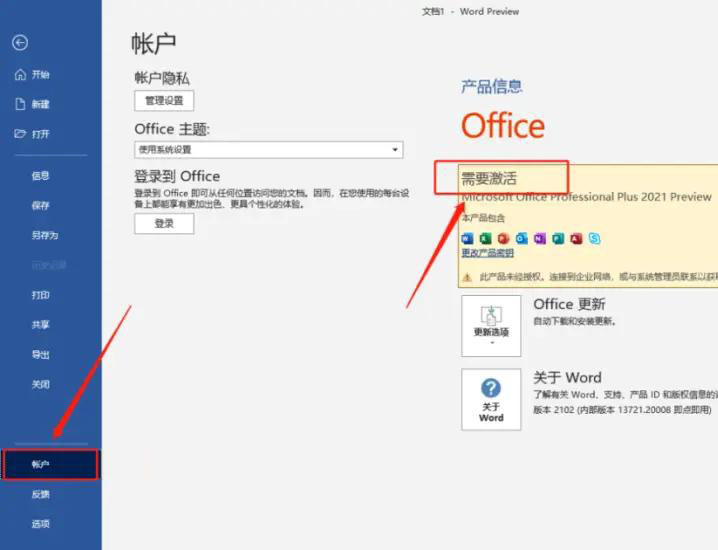Click the Word app icon under 本产品包含
The width and height of the screenshot is (718, 550).
[468, 239]
